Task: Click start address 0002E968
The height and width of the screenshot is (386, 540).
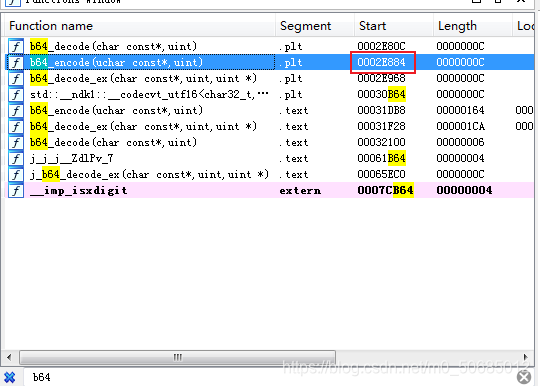Action: tap(381, 79)
